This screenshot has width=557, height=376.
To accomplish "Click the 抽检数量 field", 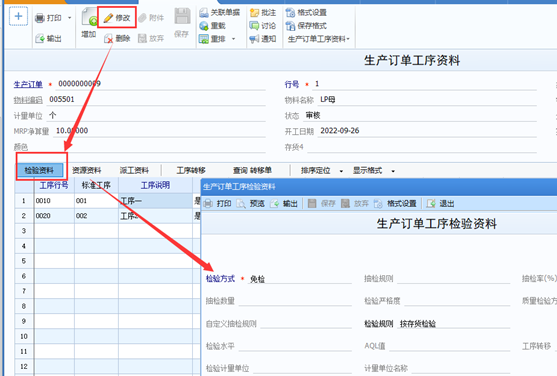I will tap(295, 301).
